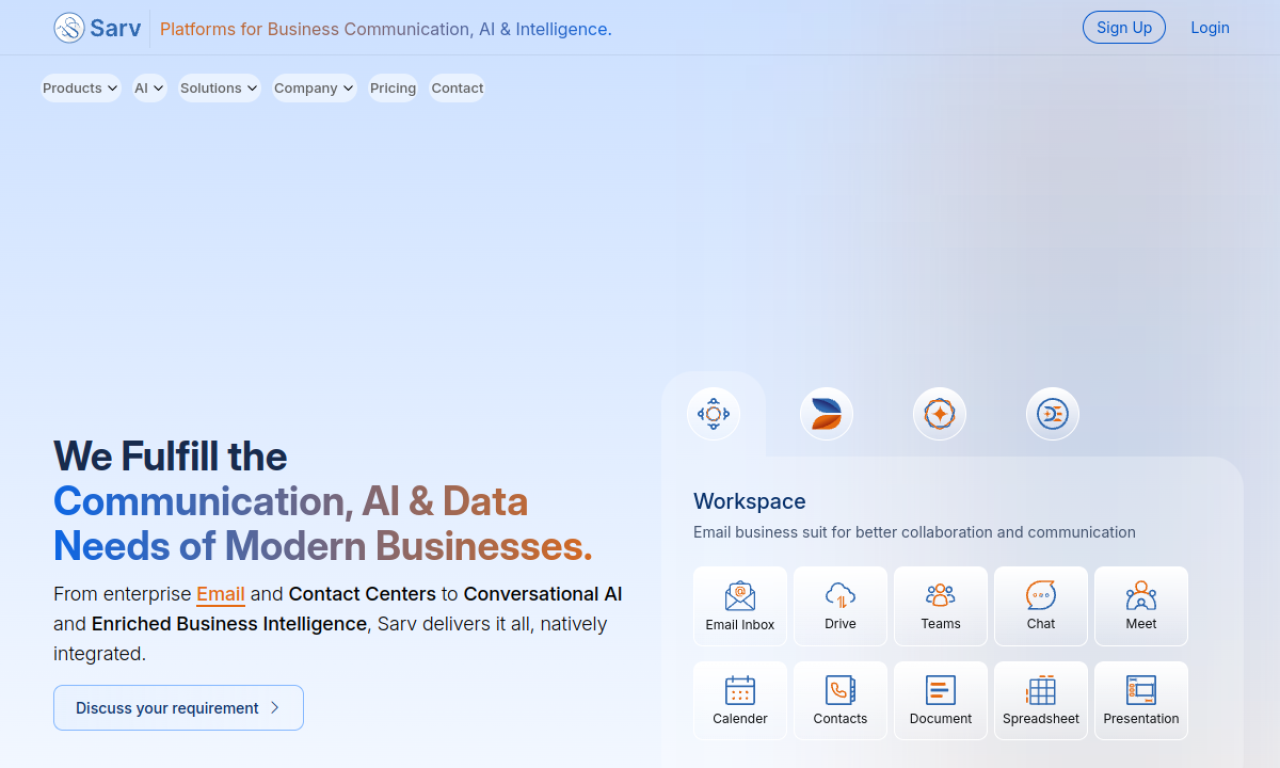Open the Contacts tile
The image size is (1280, 768).
pyautogui.click(x=840, y=700)
